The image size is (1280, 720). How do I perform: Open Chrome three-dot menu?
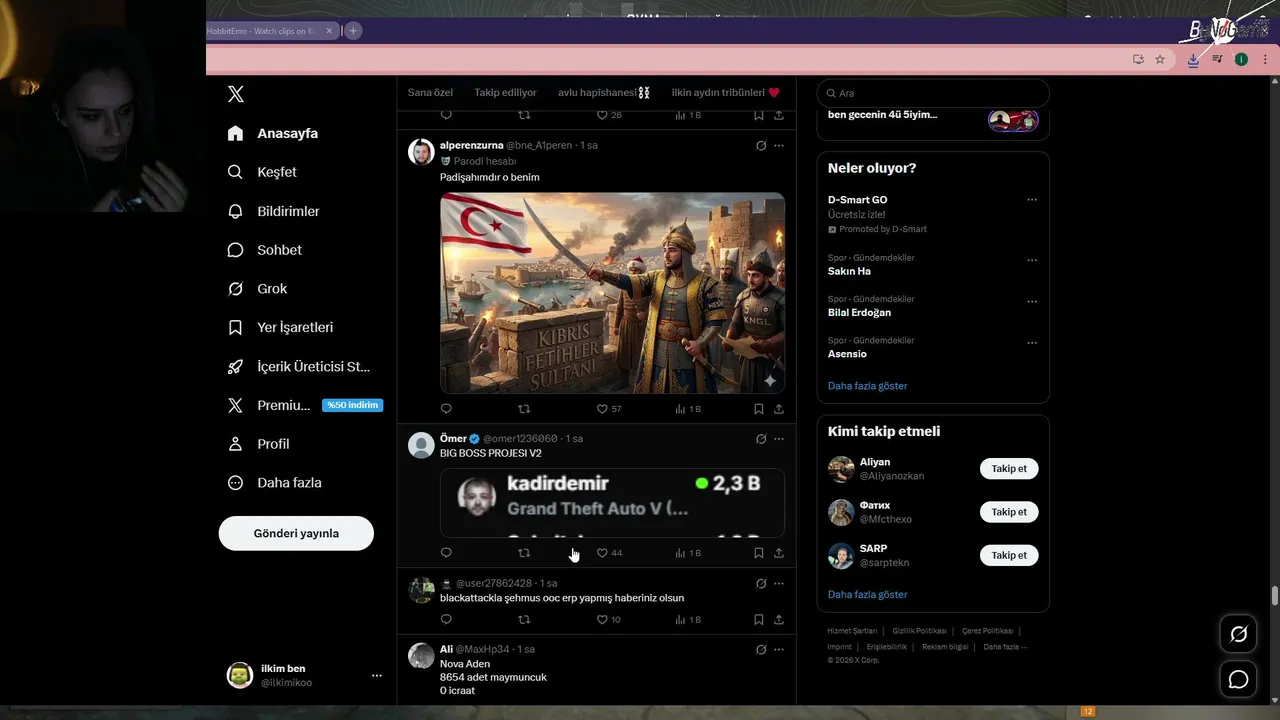[1265, 59]
